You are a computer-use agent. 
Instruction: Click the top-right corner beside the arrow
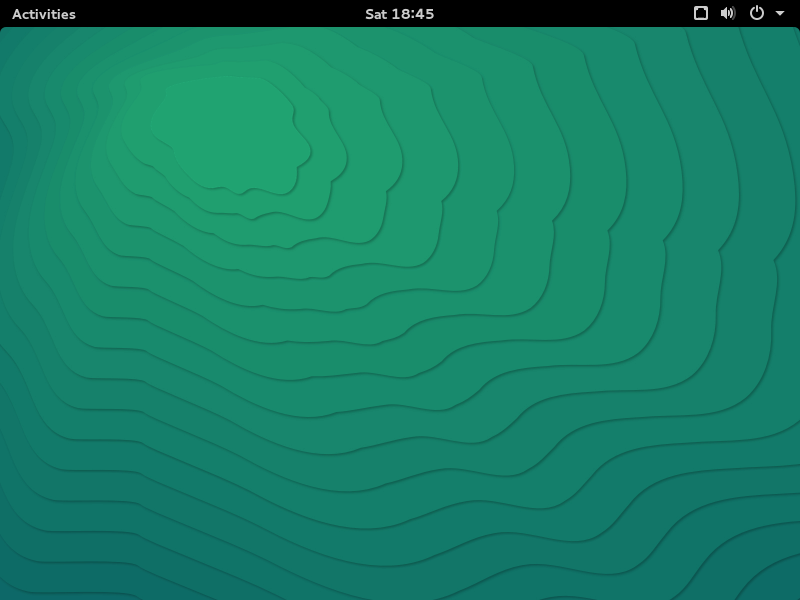tap(795, 5)
